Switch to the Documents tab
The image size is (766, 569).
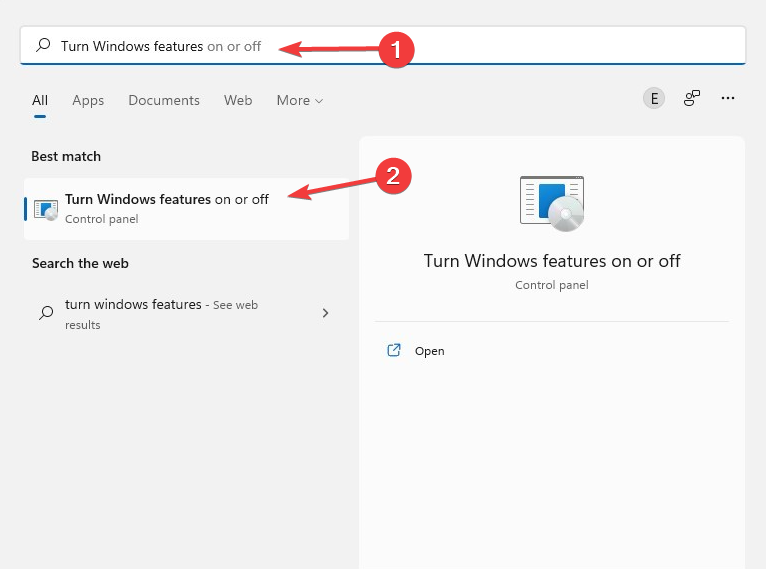tap(164, 100)
